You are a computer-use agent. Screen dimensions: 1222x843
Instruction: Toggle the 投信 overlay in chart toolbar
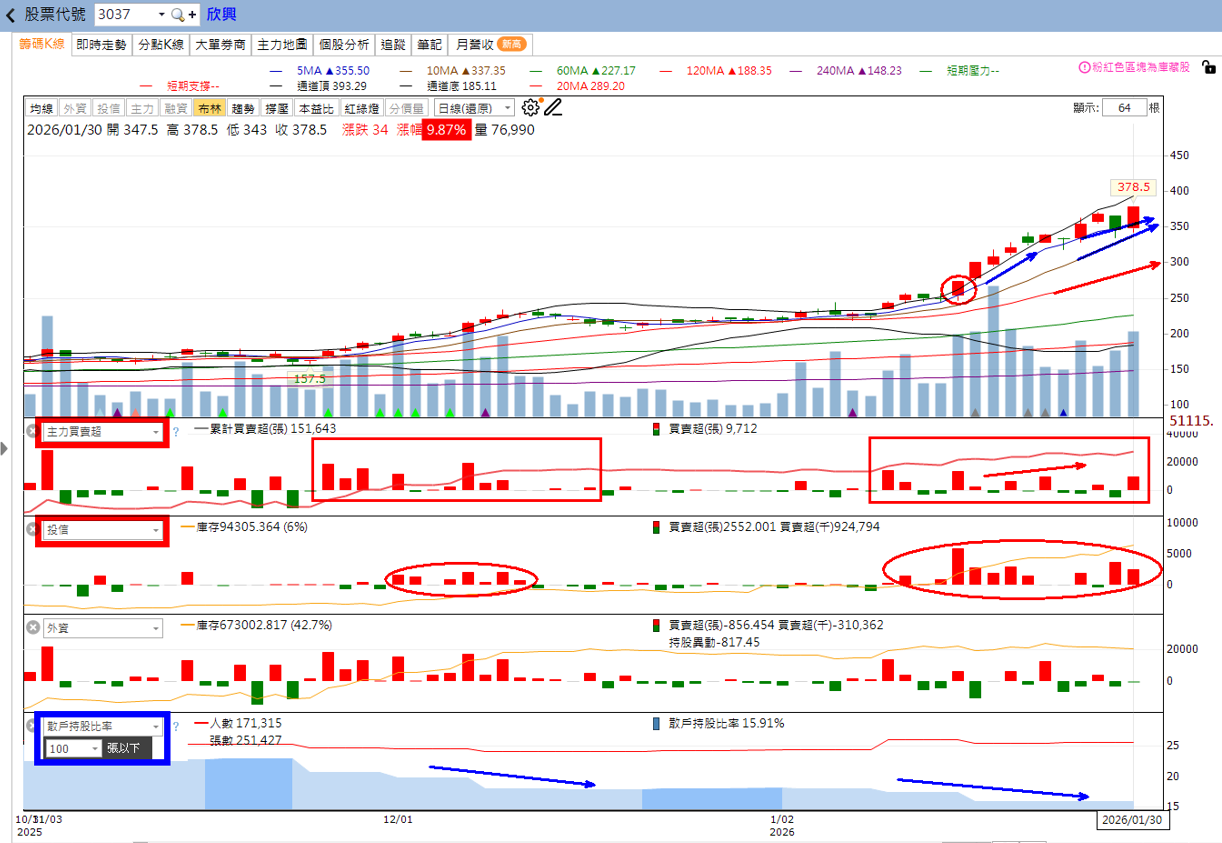click(109, 108)
